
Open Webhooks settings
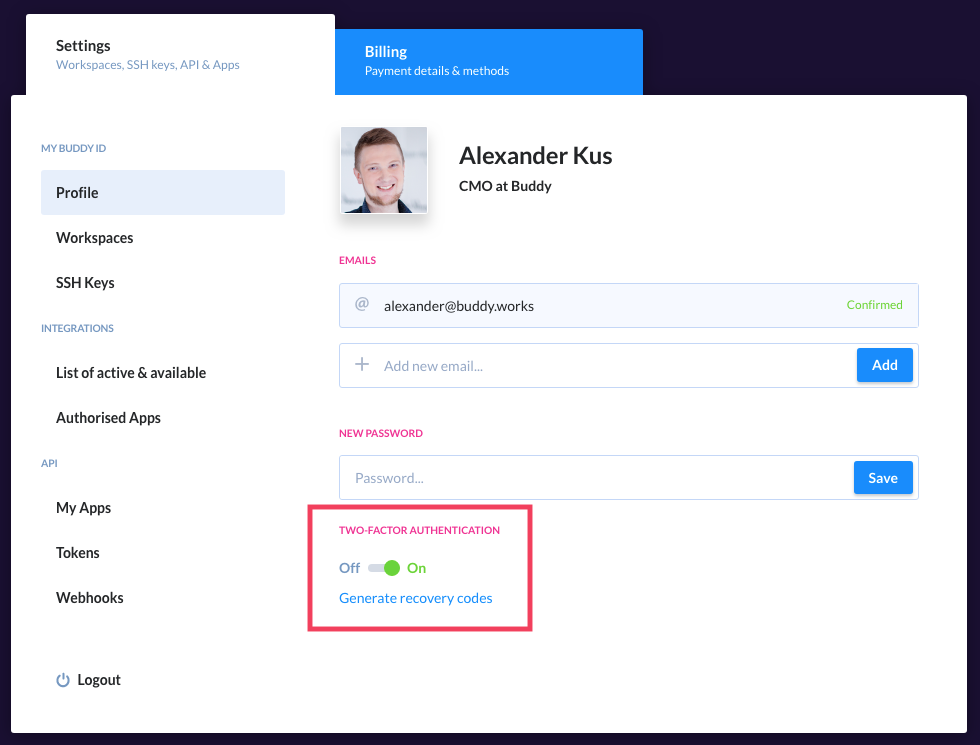[x=89, y=598]
